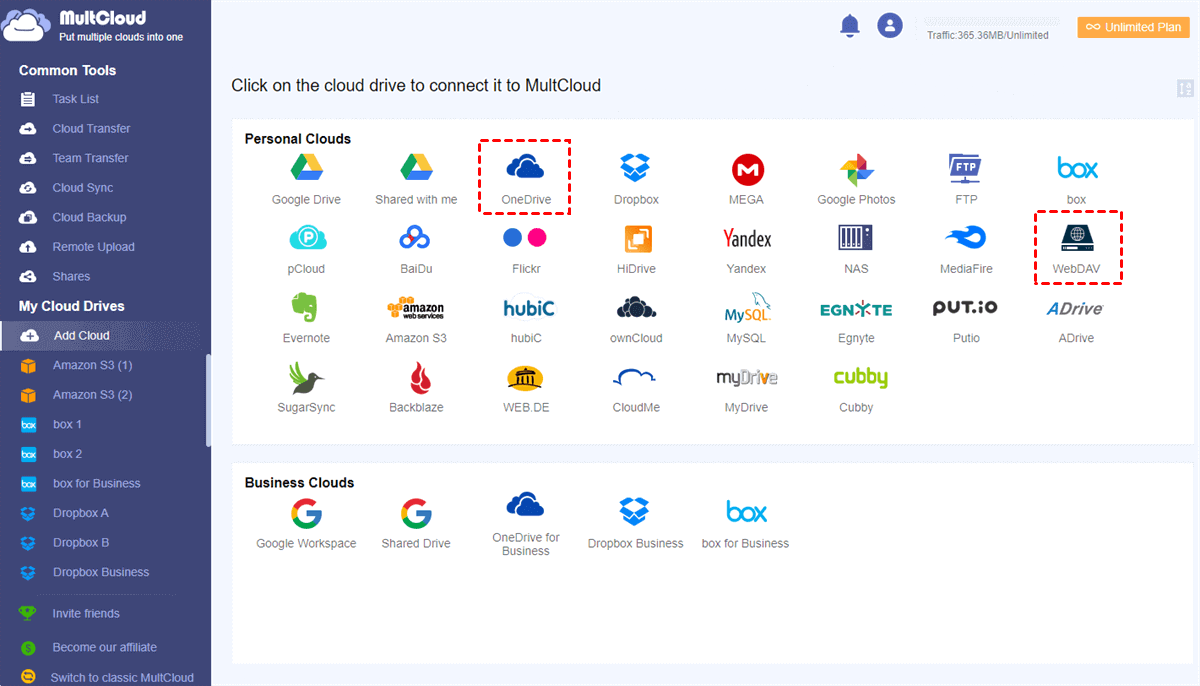Connect Amazon S3 from Personal Clouds

pos(416,308)
